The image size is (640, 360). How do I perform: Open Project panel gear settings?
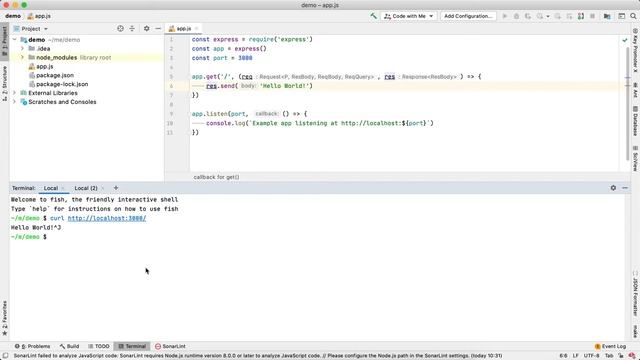[147, 29]
